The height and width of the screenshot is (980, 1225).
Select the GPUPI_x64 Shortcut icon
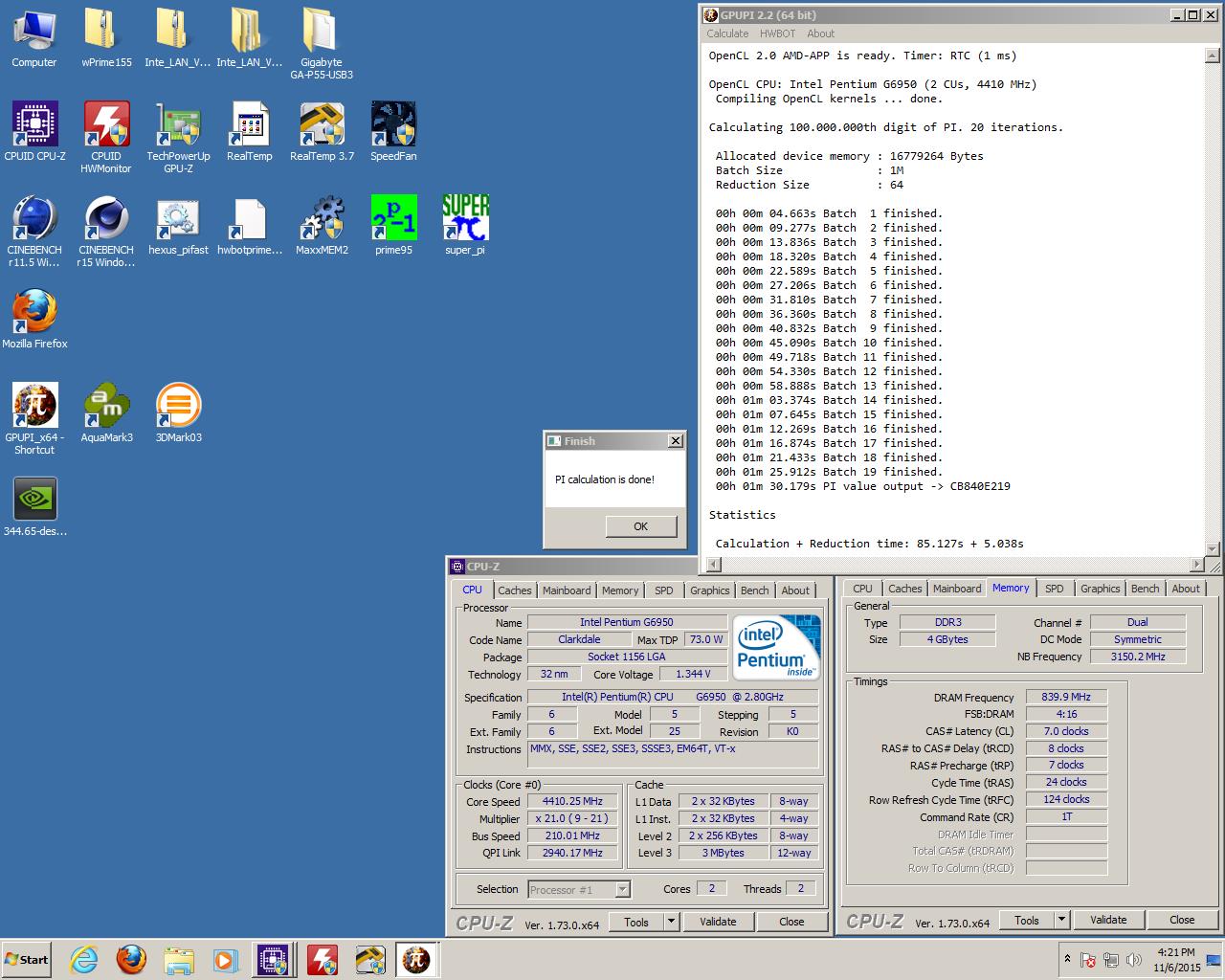(x=34, y=418)
